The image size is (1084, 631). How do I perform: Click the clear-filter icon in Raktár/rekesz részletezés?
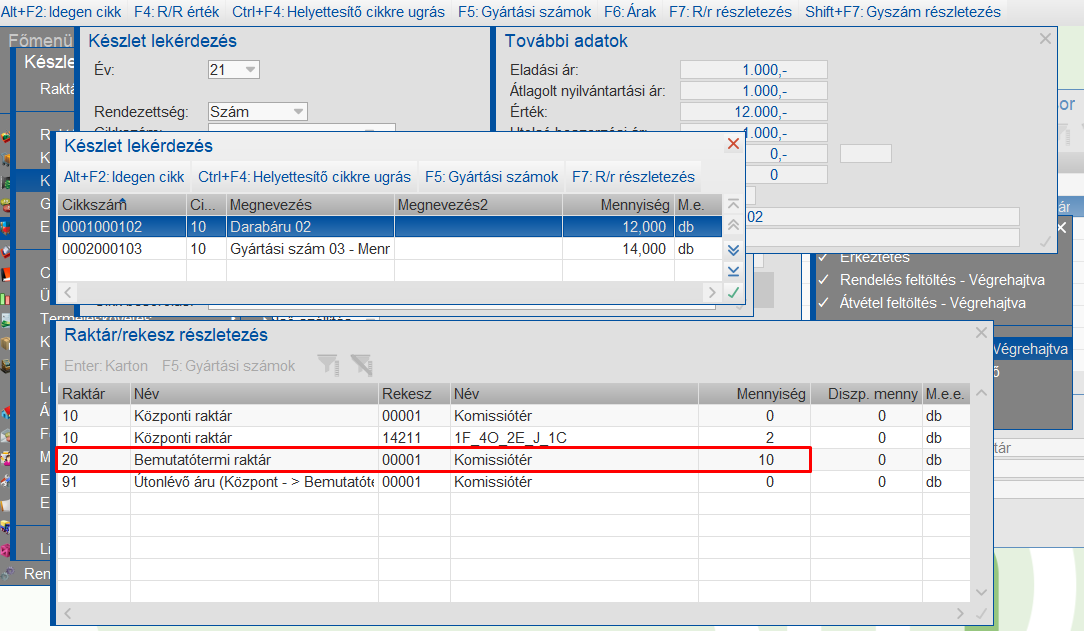pos(362,365)
